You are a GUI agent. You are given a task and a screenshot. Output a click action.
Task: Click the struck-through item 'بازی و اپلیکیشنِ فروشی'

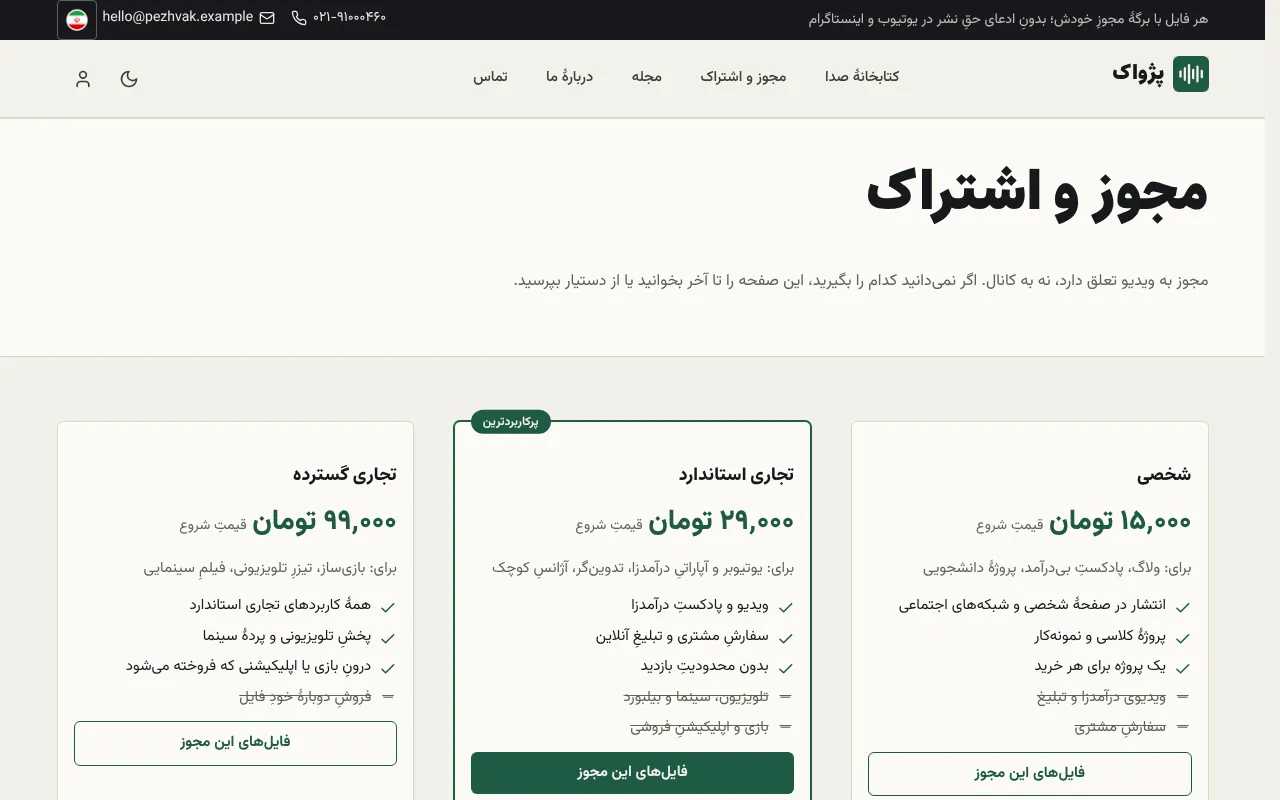(700, 727)
